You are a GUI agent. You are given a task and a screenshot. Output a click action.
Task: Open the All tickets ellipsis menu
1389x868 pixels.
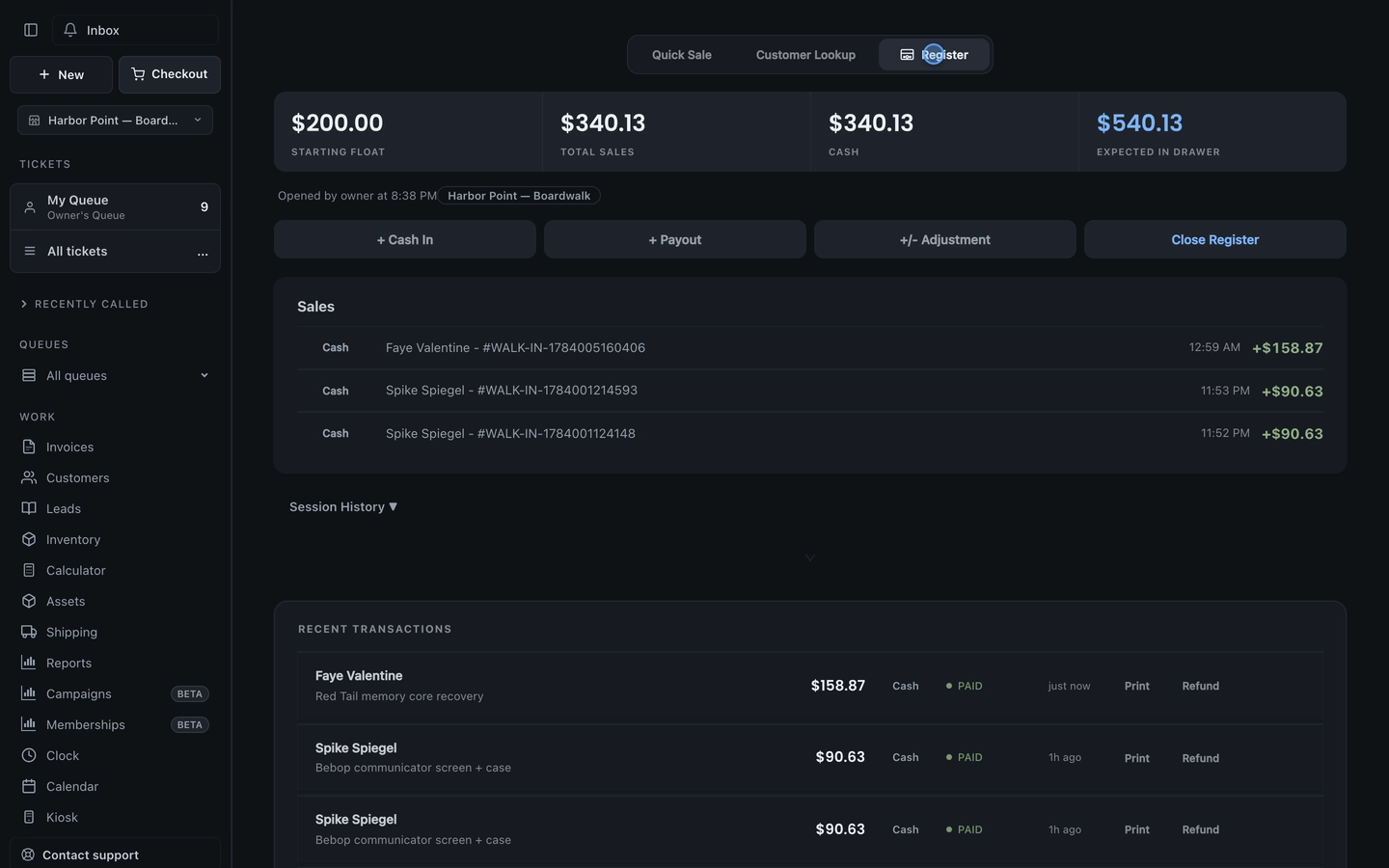pyautogui.click(x=203, y=252)
